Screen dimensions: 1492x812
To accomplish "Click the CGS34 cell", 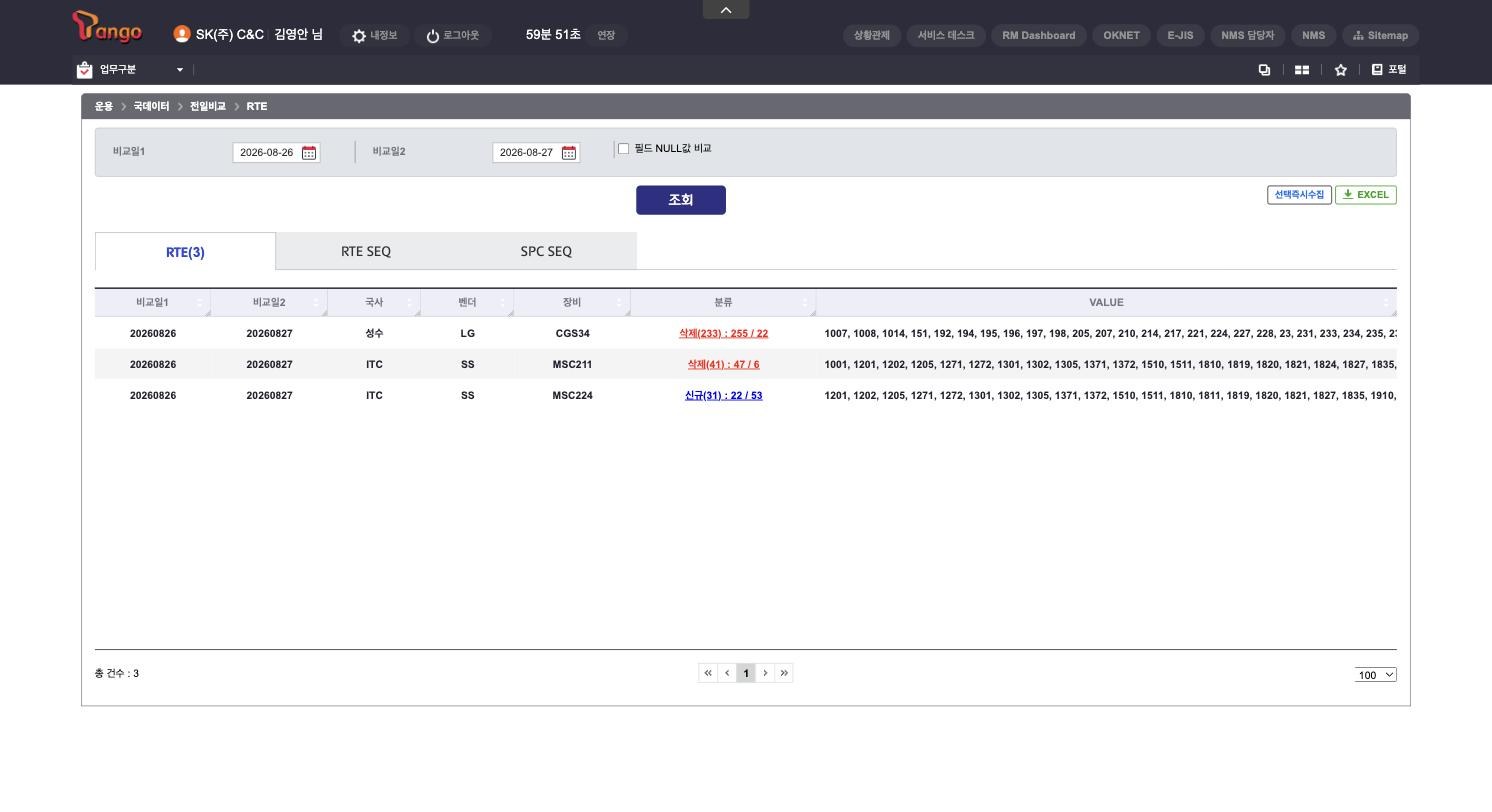I will click(x=572, y=334).
